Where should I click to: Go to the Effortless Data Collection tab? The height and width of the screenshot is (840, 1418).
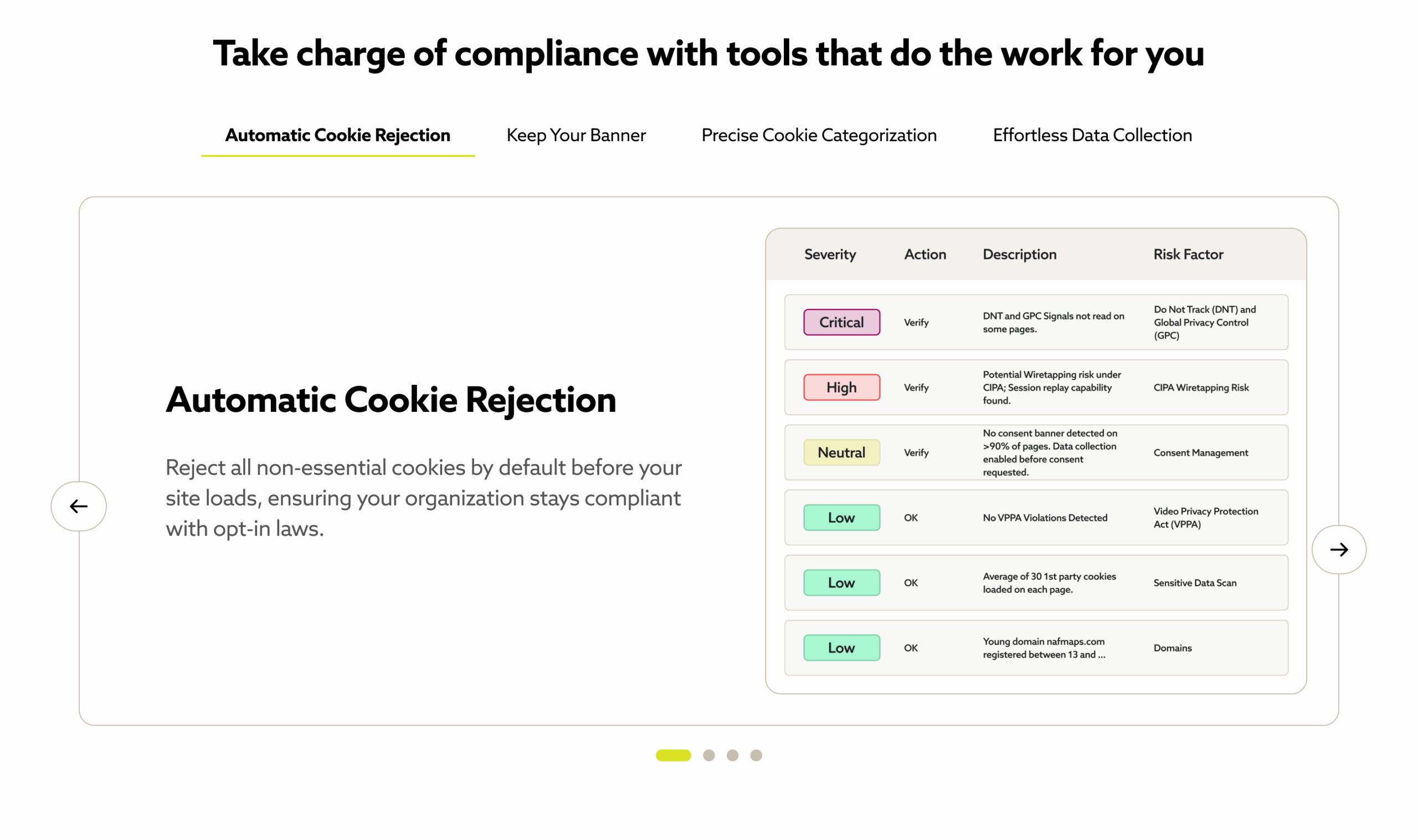click(1092, 135)
